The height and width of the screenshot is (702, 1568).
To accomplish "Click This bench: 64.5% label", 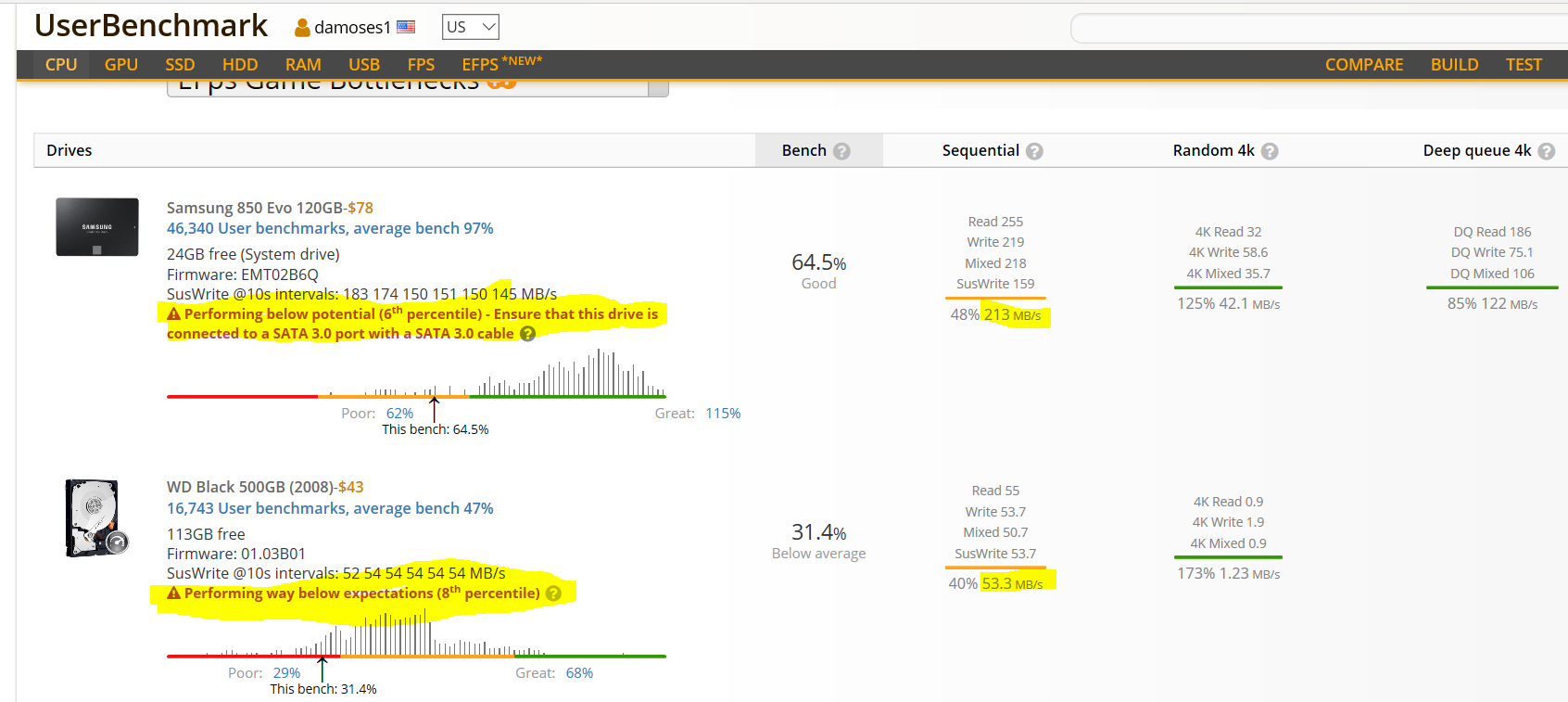I will 436,429.
